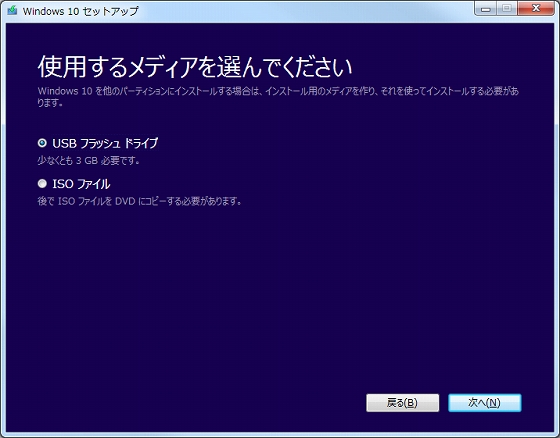Click the second line ります。of the description

click(50, 103)
